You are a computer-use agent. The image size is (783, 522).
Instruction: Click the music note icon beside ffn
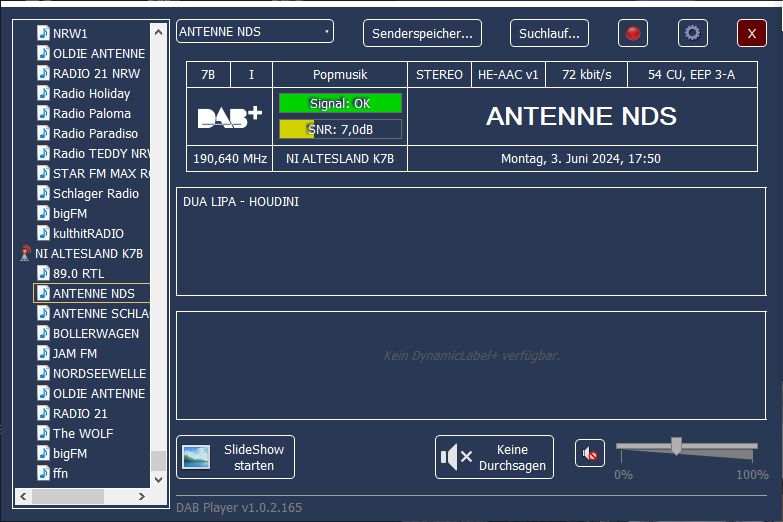[x=43, y=473]
